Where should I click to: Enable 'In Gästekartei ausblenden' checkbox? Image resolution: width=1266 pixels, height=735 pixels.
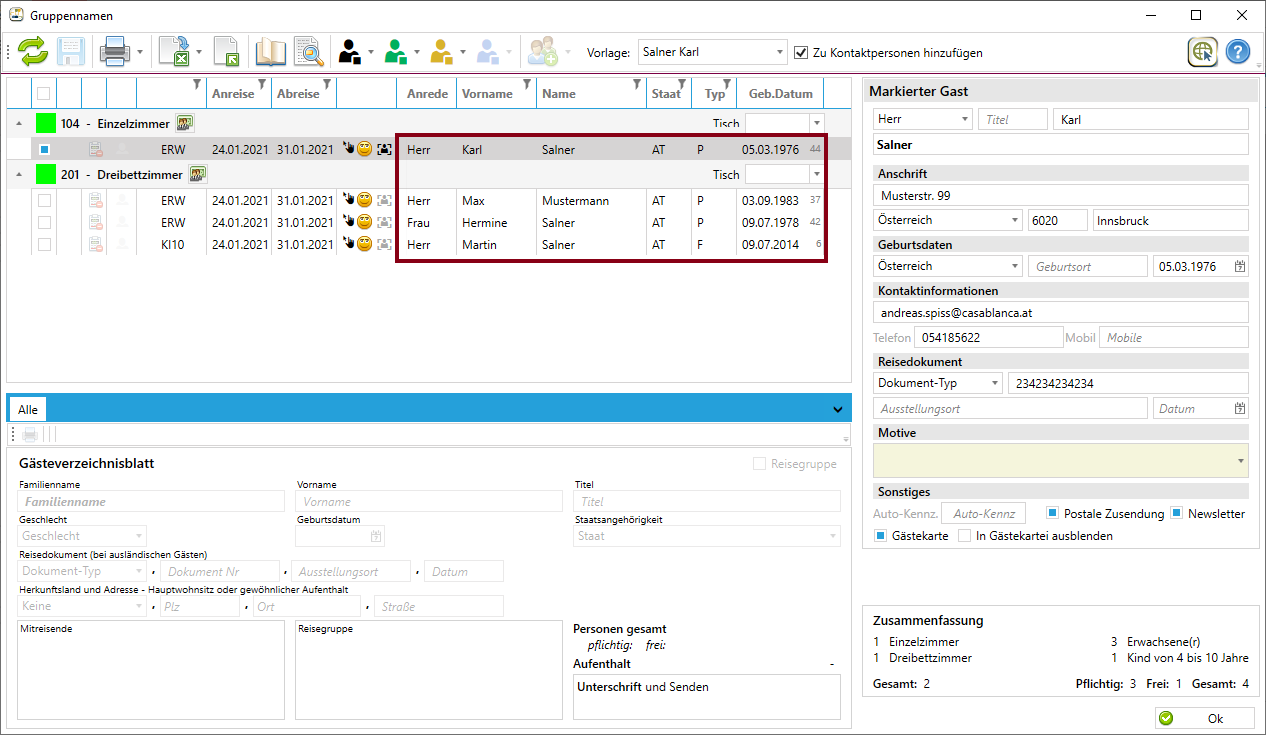pos(965,535)
